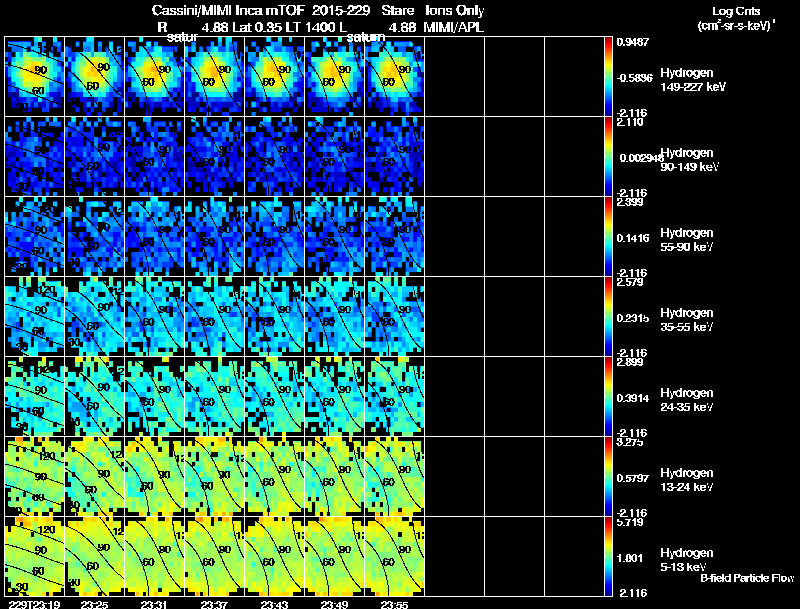Click the color scale mid value '1.001'
The image size is (800, 609).
[630, 558]
